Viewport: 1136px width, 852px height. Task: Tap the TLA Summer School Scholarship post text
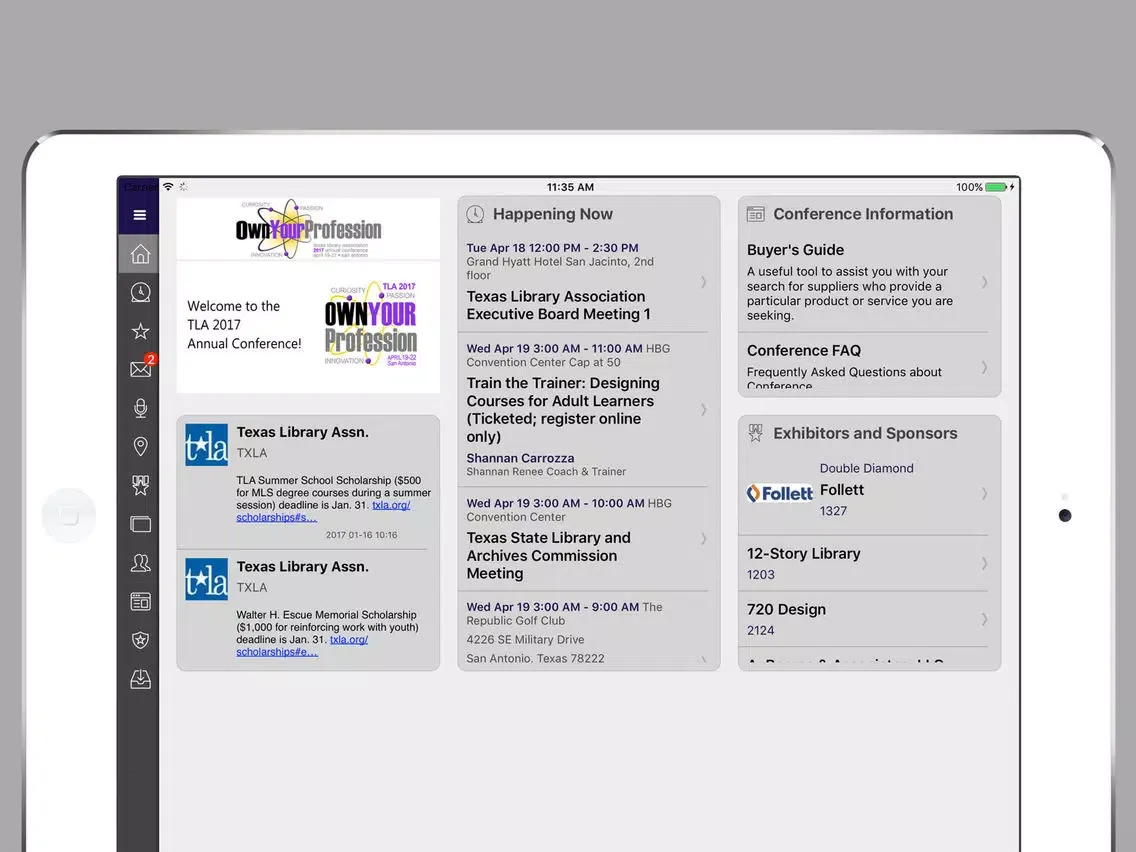point(333,498)
